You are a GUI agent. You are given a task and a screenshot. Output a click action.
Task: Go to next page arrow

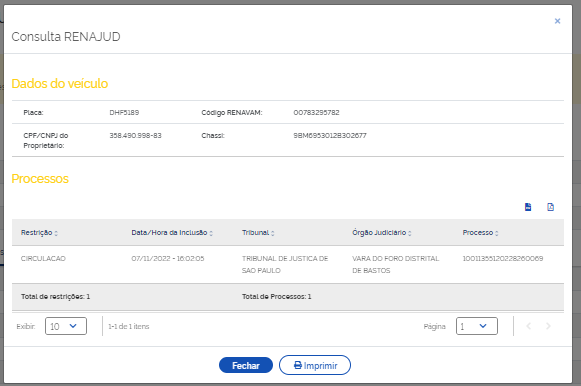(x=548, y=326)
